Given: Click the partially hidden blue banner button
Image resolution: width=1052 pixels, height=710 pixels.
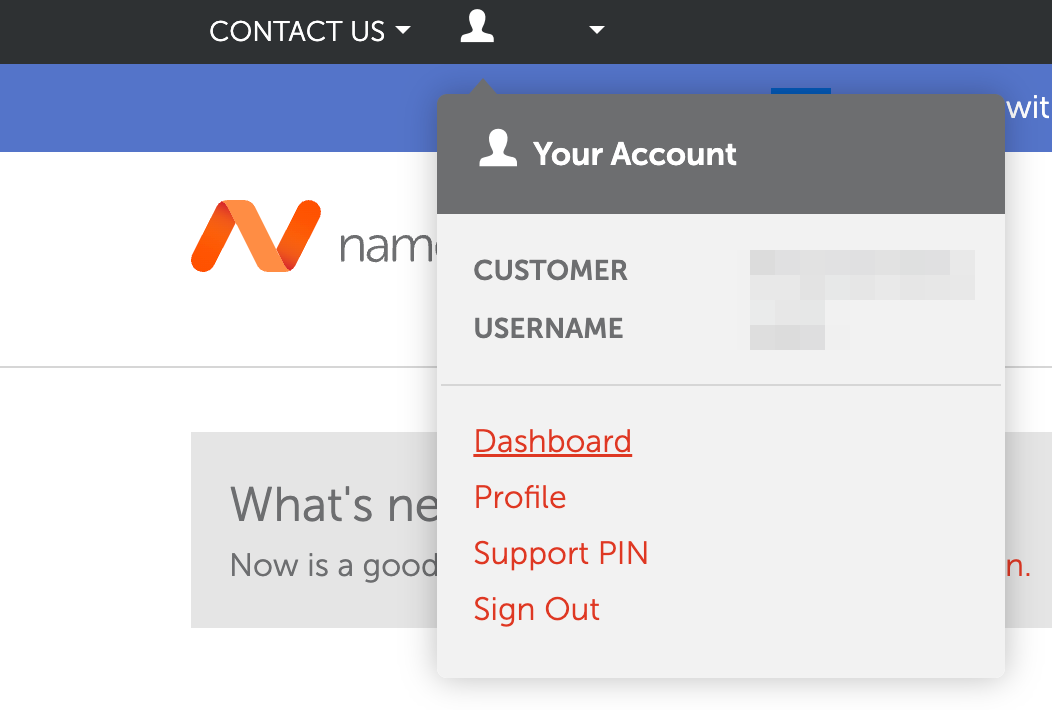Looking at the screenshot, I should (x=800, y=91).
